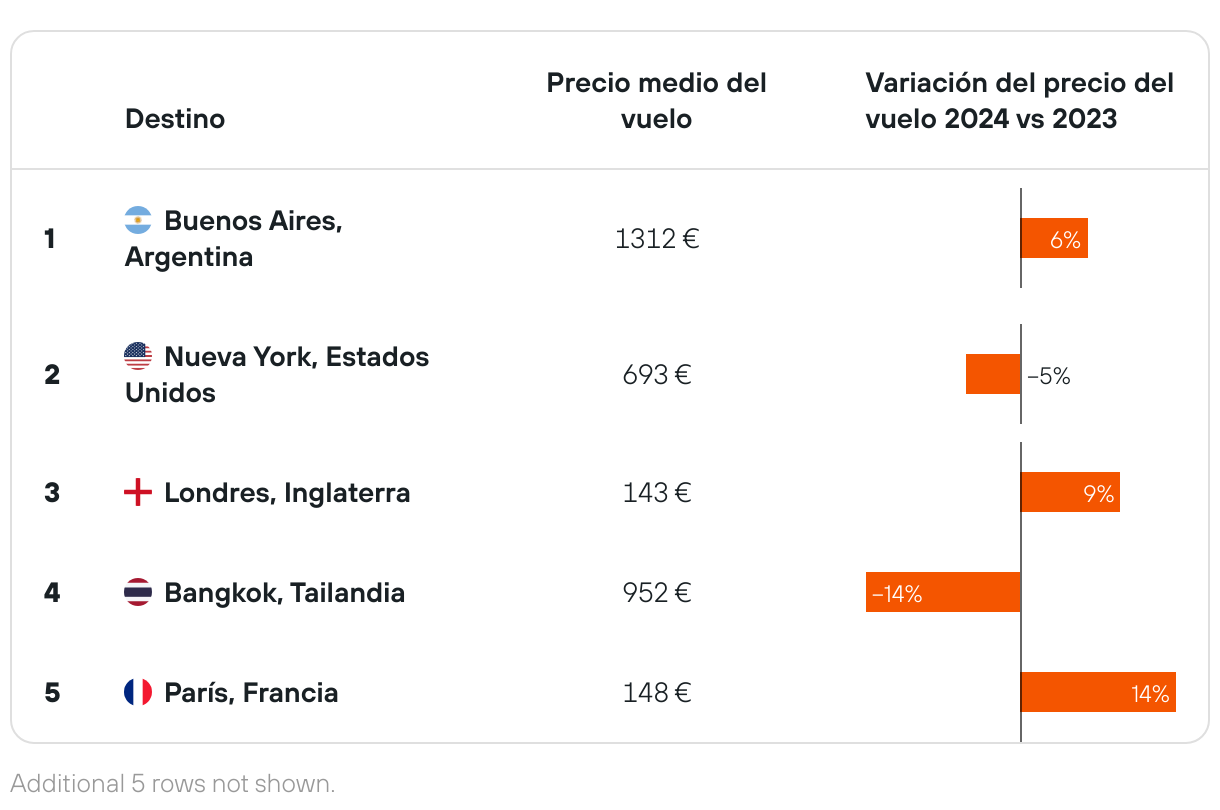Image resolution: width=1220 pixels, height=810 pixels.
Task: Select the París, Francia destination
Action: [251, 693]
